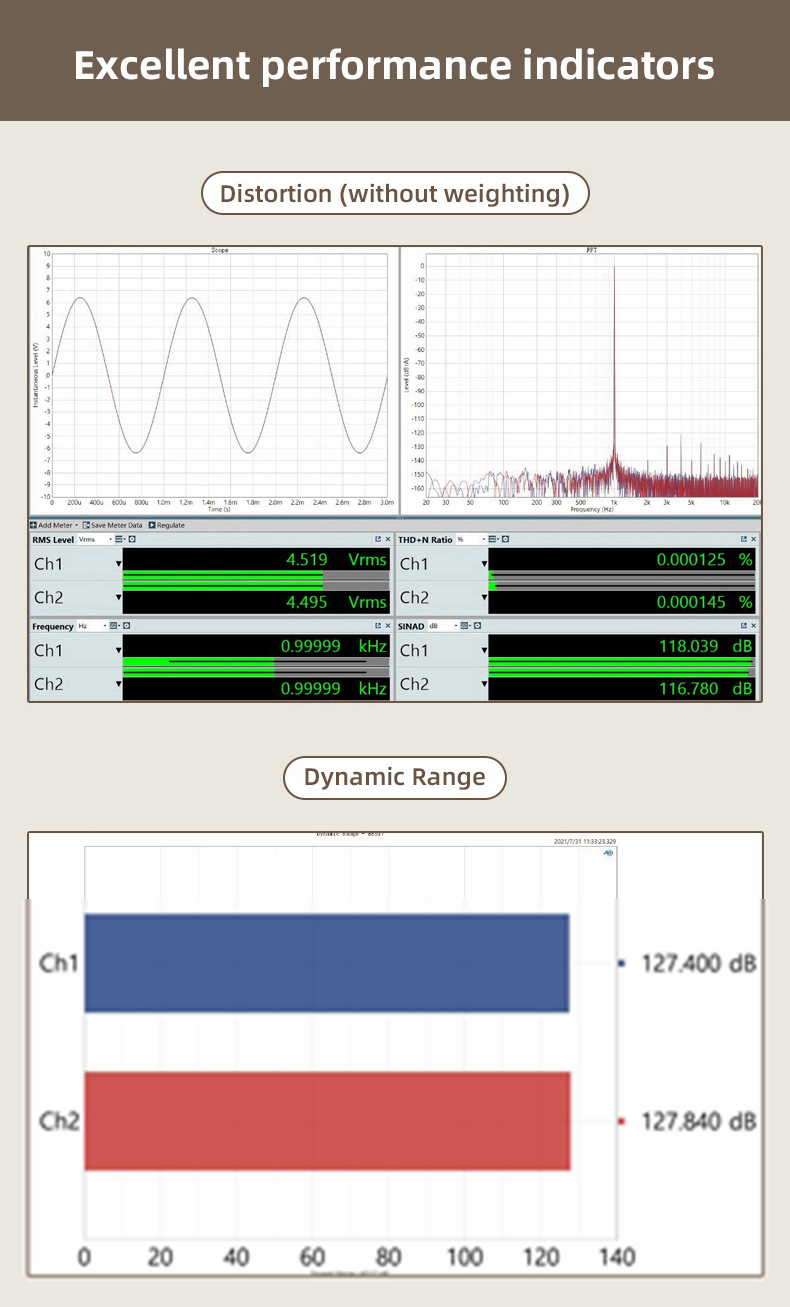This screenshot has width=790, height=1307.
Task: Click the RMS Level meter settings icon
Action: pos(131,540)
